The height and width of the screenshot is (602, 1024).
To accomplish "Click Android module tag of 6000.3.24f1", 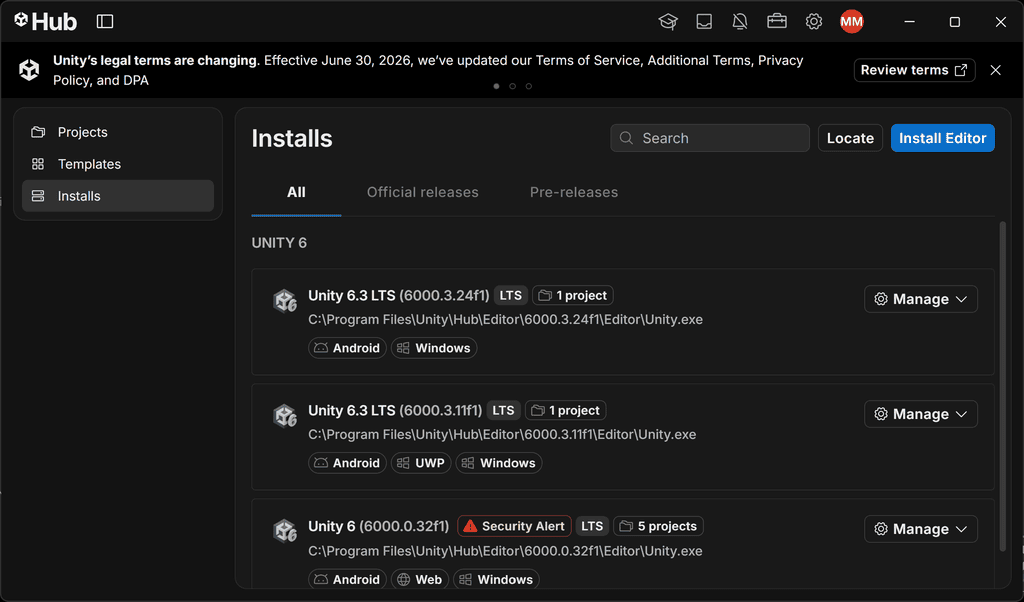I will 347,348.
